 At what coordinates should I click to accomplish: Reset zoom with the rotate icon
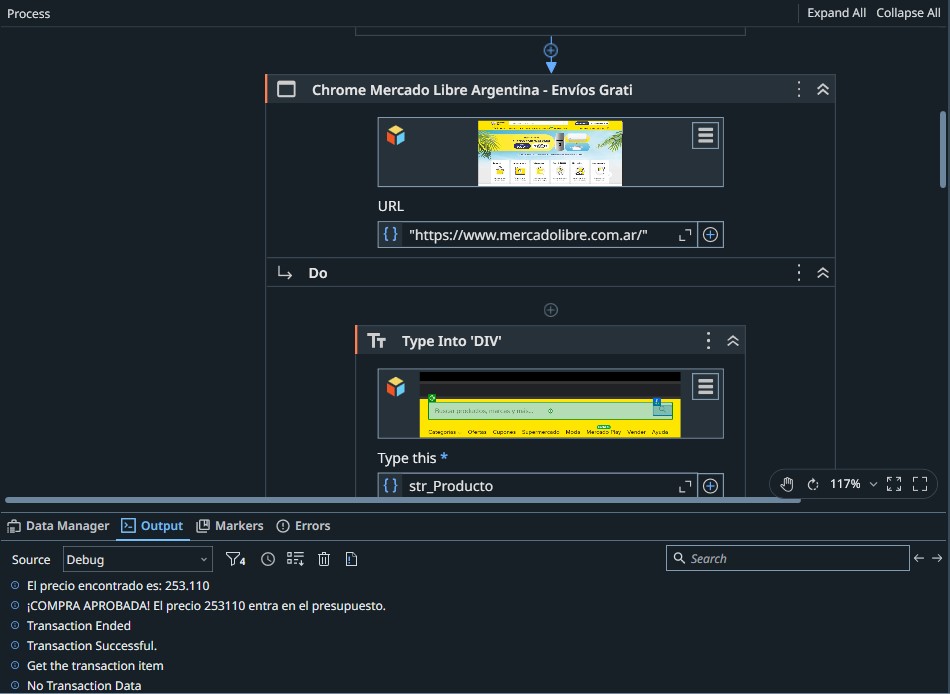click(x=813, y=484)
